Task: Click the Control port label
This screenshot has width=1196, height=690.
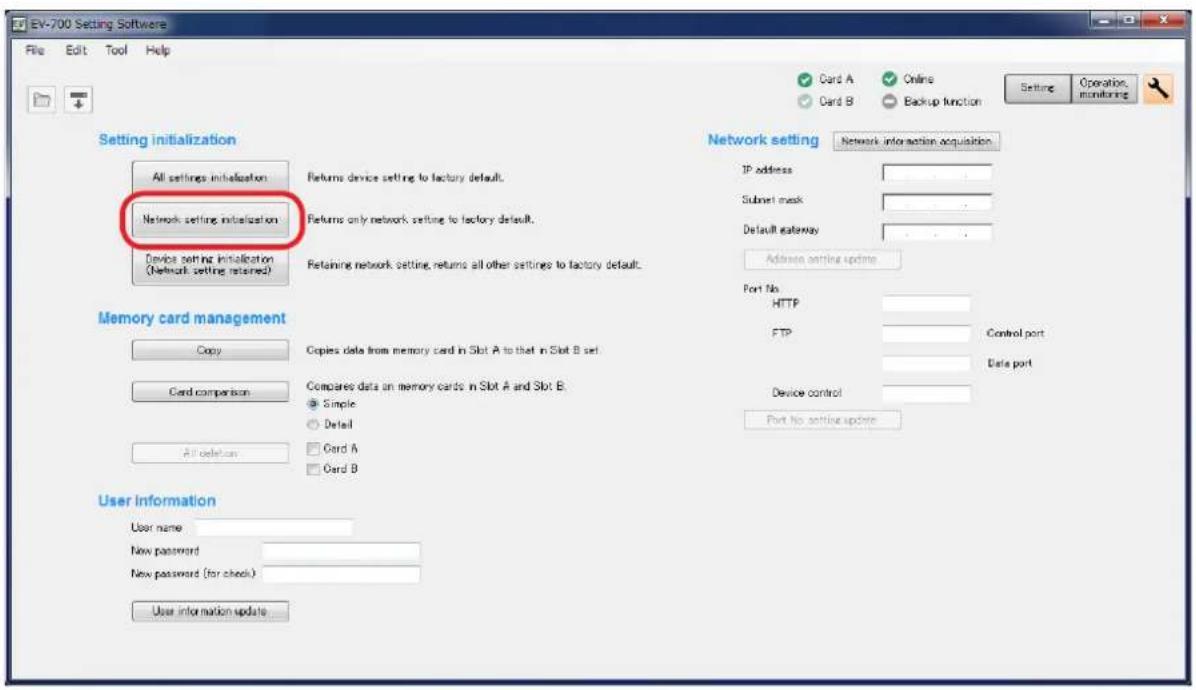Action: click(1015, 334)
